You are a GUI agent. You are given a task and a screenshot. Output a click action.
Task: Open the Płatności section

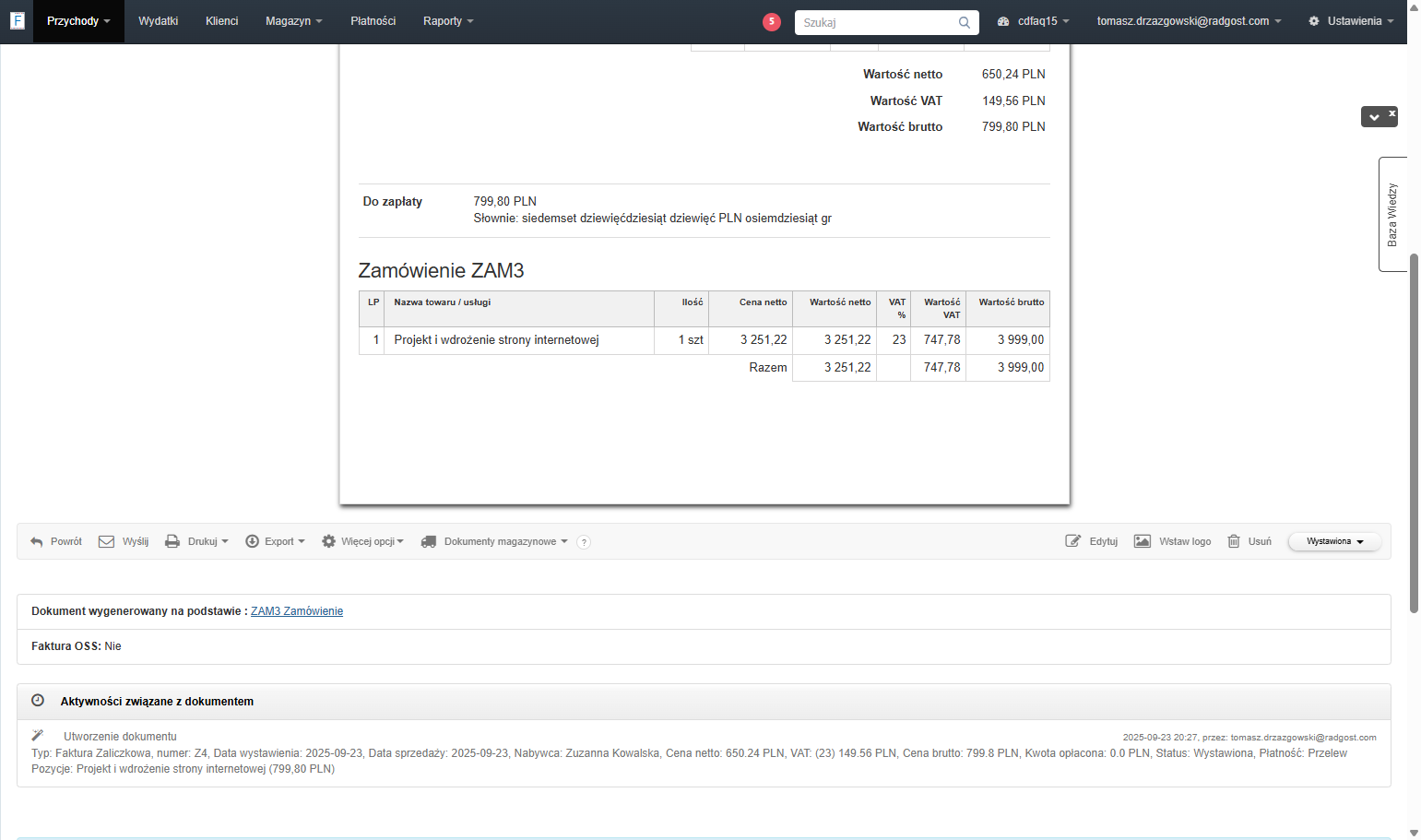(373, 21)
